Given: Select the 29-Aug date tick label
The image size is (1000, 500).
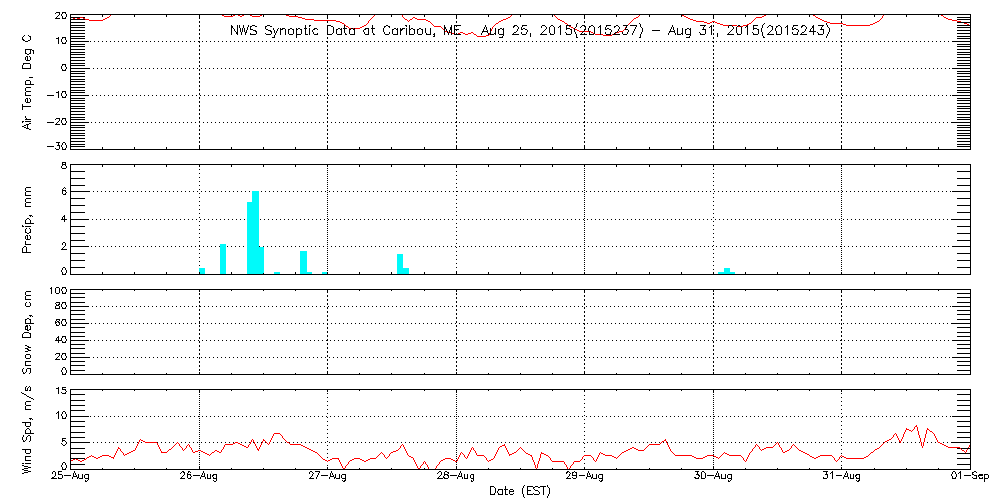Looking at the screenshot, I should (x=585, y=478).
